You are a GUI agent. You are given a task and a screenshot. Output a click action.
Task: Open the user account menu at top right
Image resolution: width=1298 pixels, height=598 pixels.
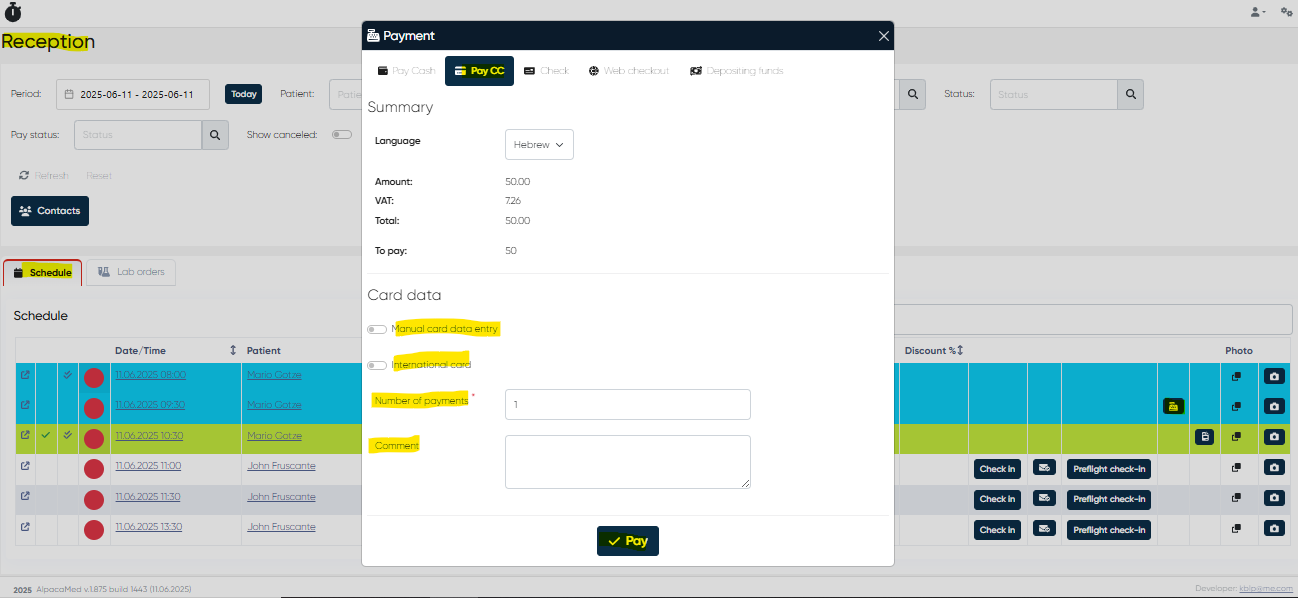pos(1257,12)
